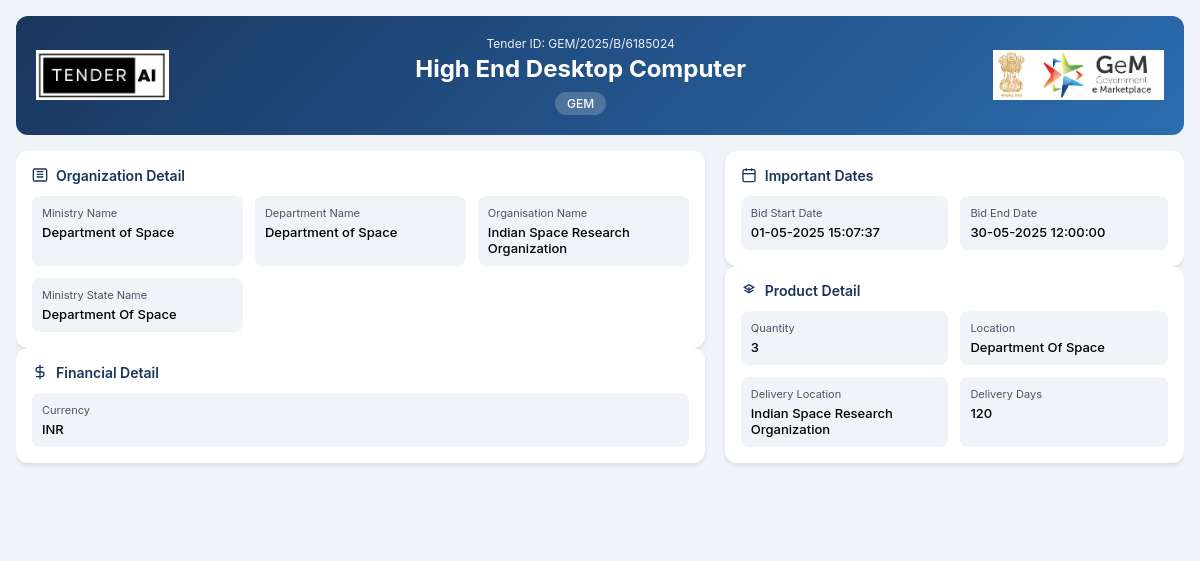Click the Organization Detail heading
This screenshot has width=1200, height=561.
(x=120, y=176)
